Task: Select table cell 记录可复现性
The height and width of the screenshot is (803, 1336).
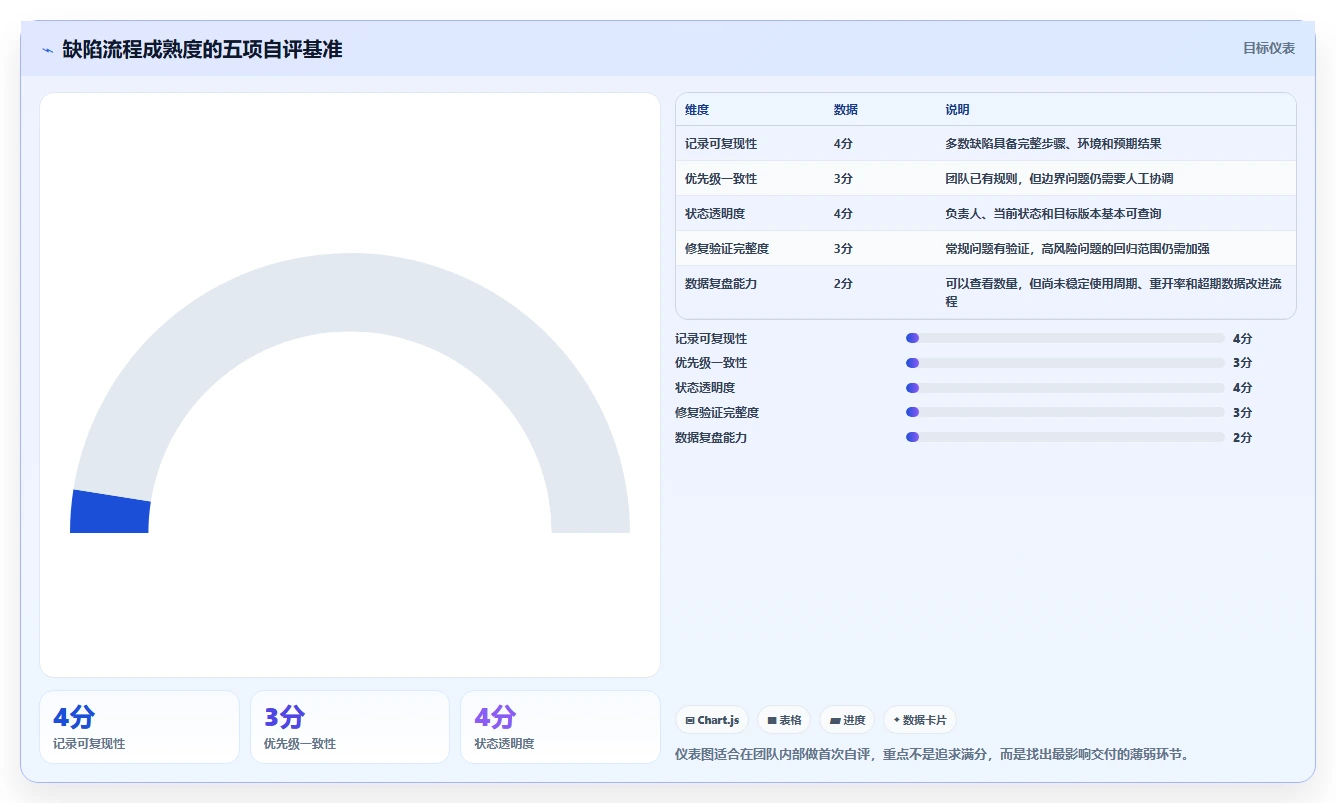Action: click(x=721, y=144)
